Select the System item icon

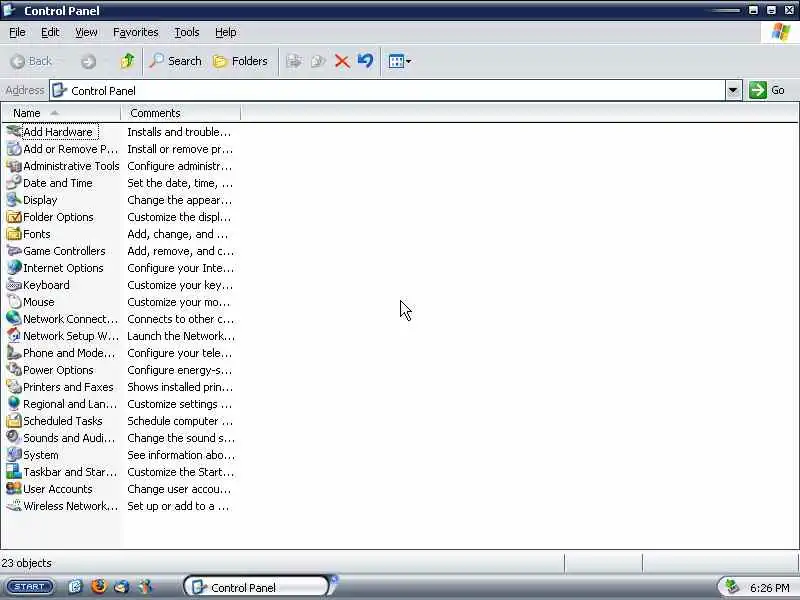point(14,455)
